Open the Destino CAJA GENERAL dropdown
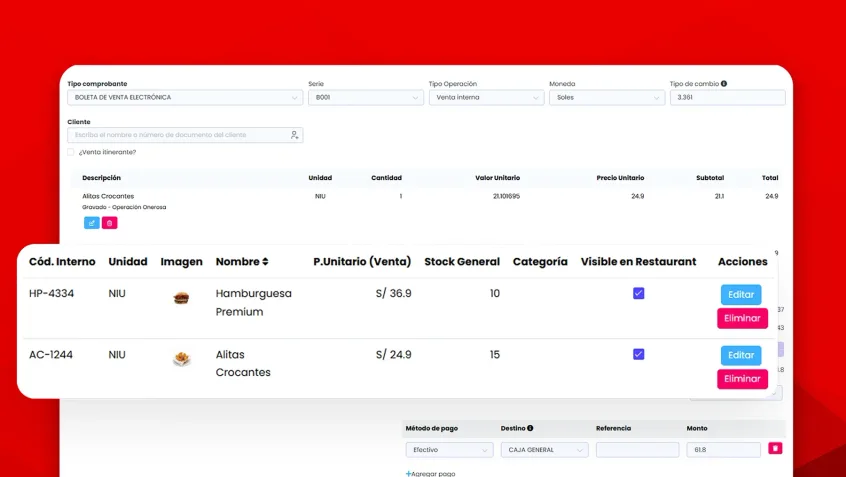The image size is (846, 477). [544, 449]
